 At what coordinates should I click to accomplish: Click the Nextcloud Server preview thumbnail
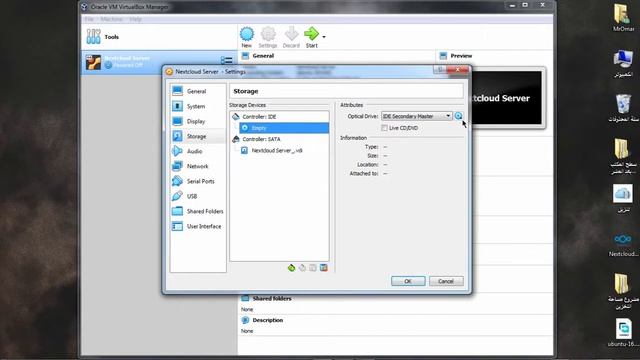point(507,98)
